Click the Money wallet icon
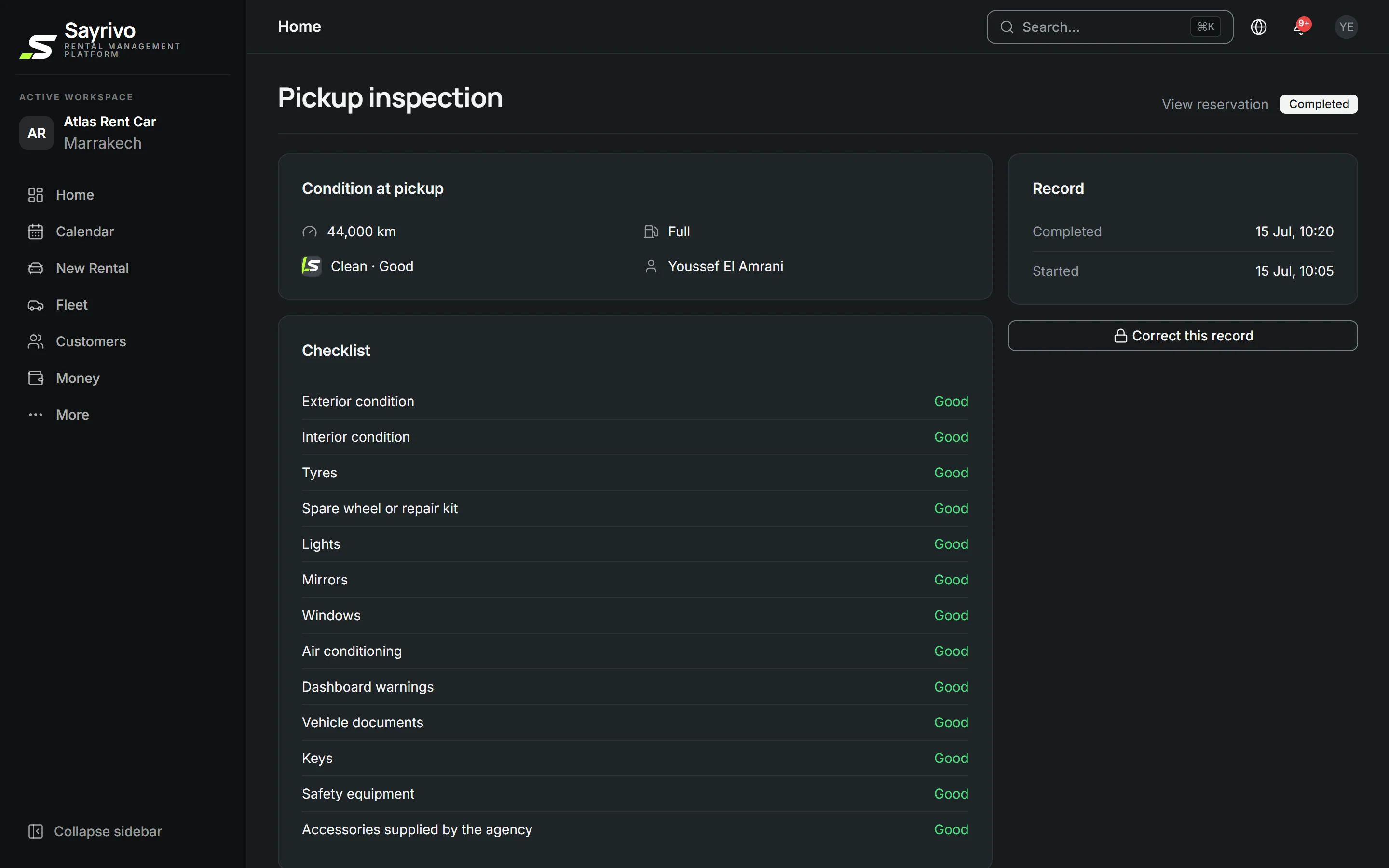 [x=36, y=379]
